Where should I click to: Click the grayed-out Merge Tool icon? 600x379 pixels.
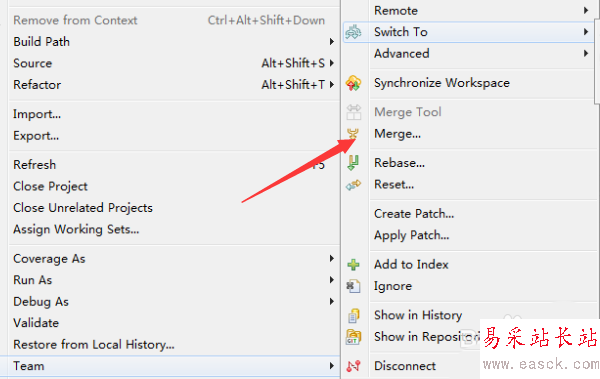tap(353, 112)
